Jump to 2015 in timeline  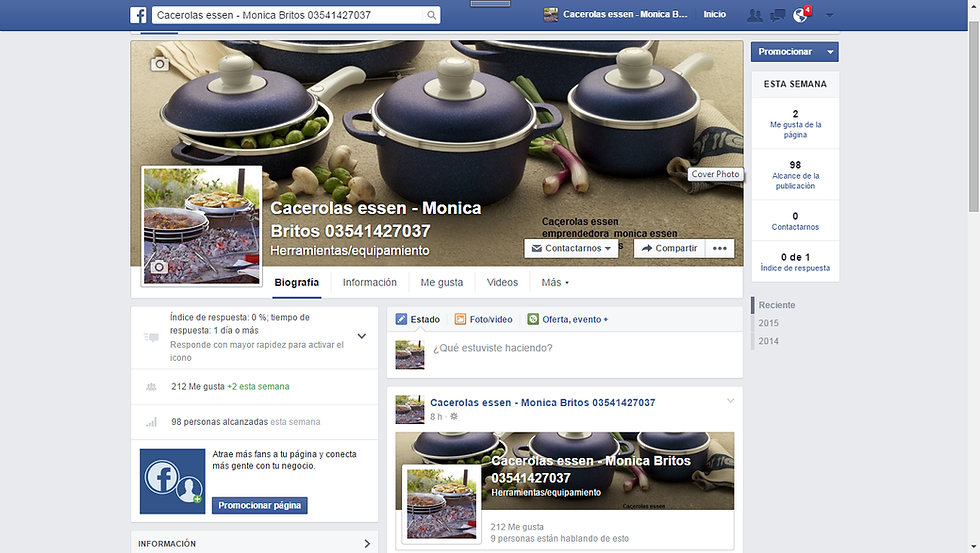point(768,323)
